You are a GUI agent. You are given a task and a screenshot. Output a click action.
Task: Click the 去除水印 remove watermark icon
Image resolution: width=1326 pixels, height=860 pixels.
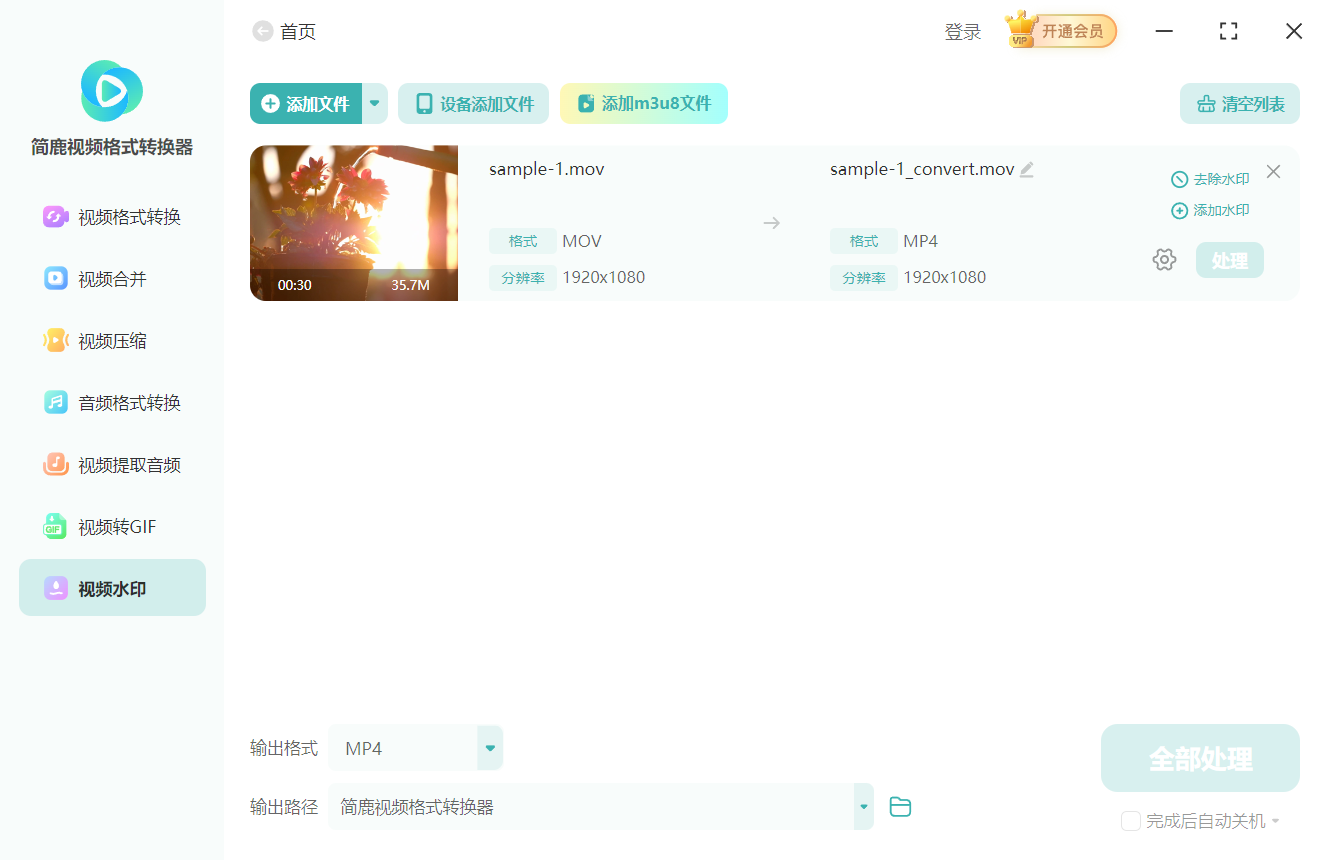pos(1210,179)
